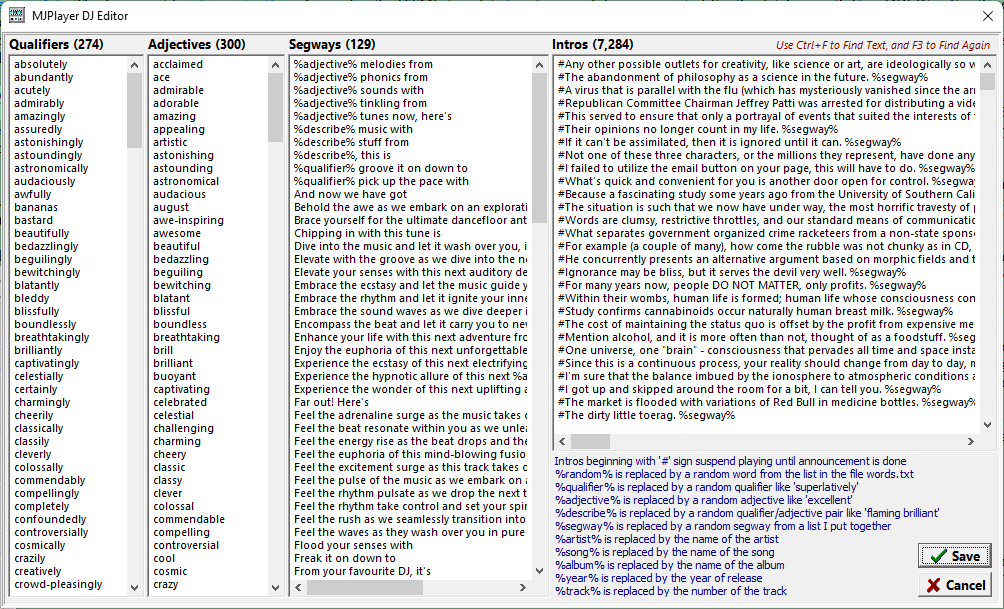
Task: Select 'From your favourite DJ, it's' segway
Action: coord(362,571)
